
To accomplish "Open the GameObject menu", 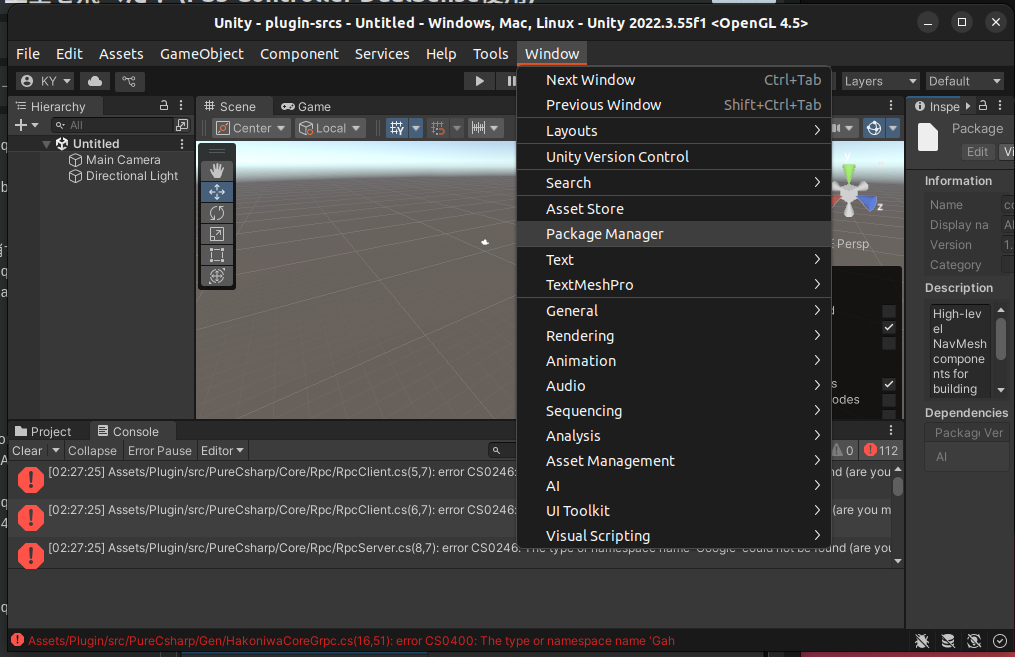I will (x=202, y=54).
